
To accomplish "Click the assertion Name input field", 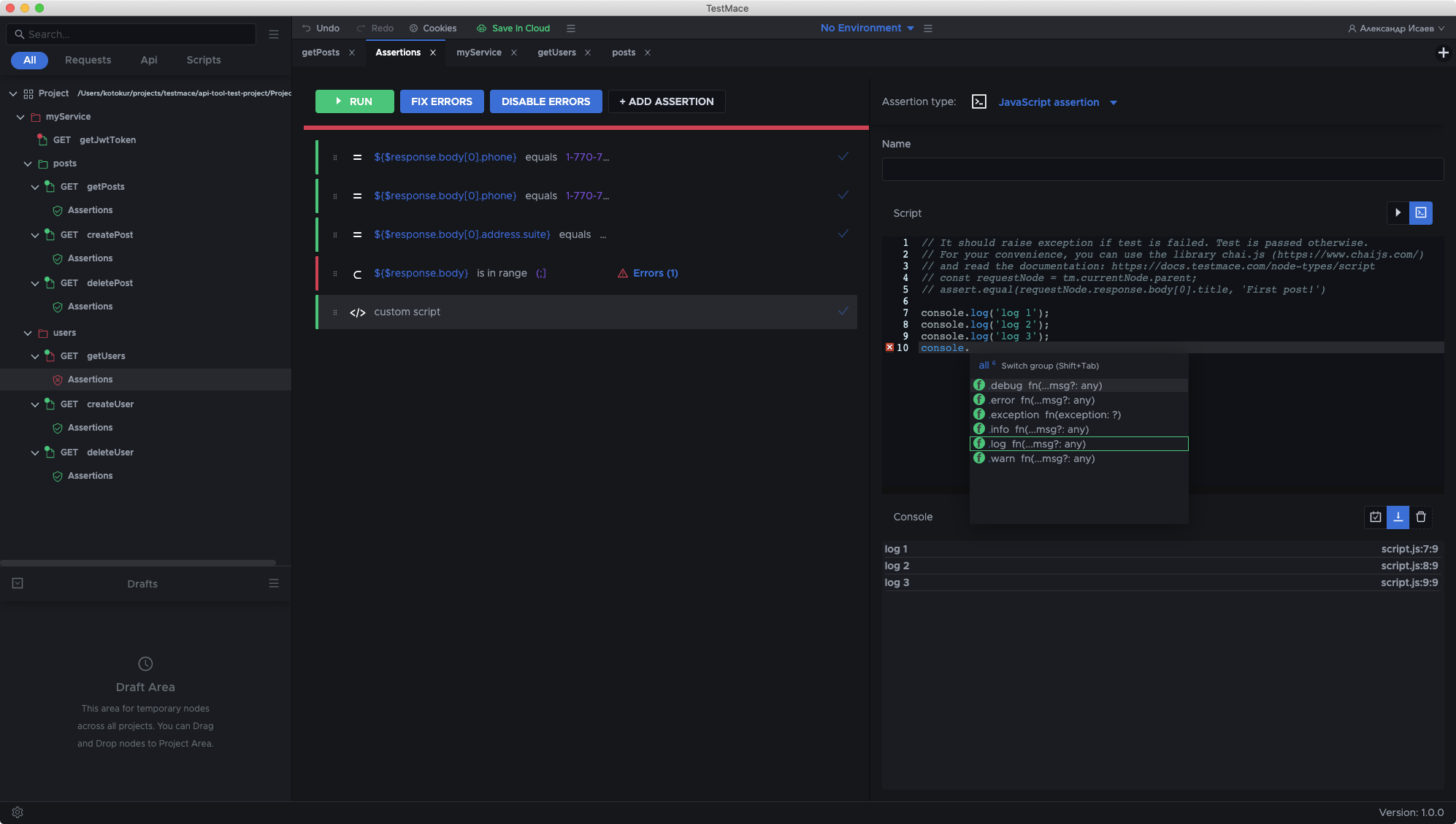I will coord(1162,169).
